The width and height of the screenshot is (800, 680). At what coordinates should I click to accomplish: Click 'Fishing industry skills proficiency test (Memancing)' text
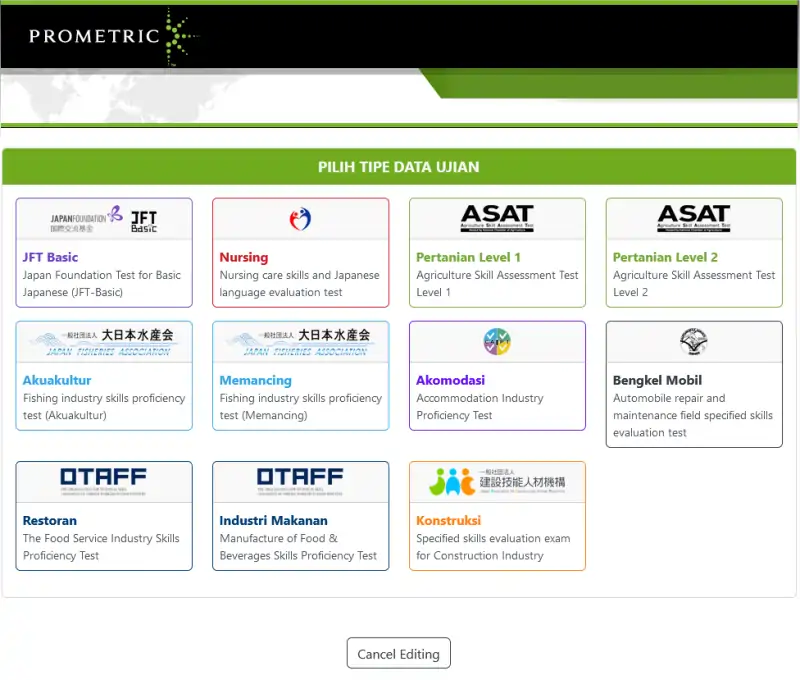point(301,407)
